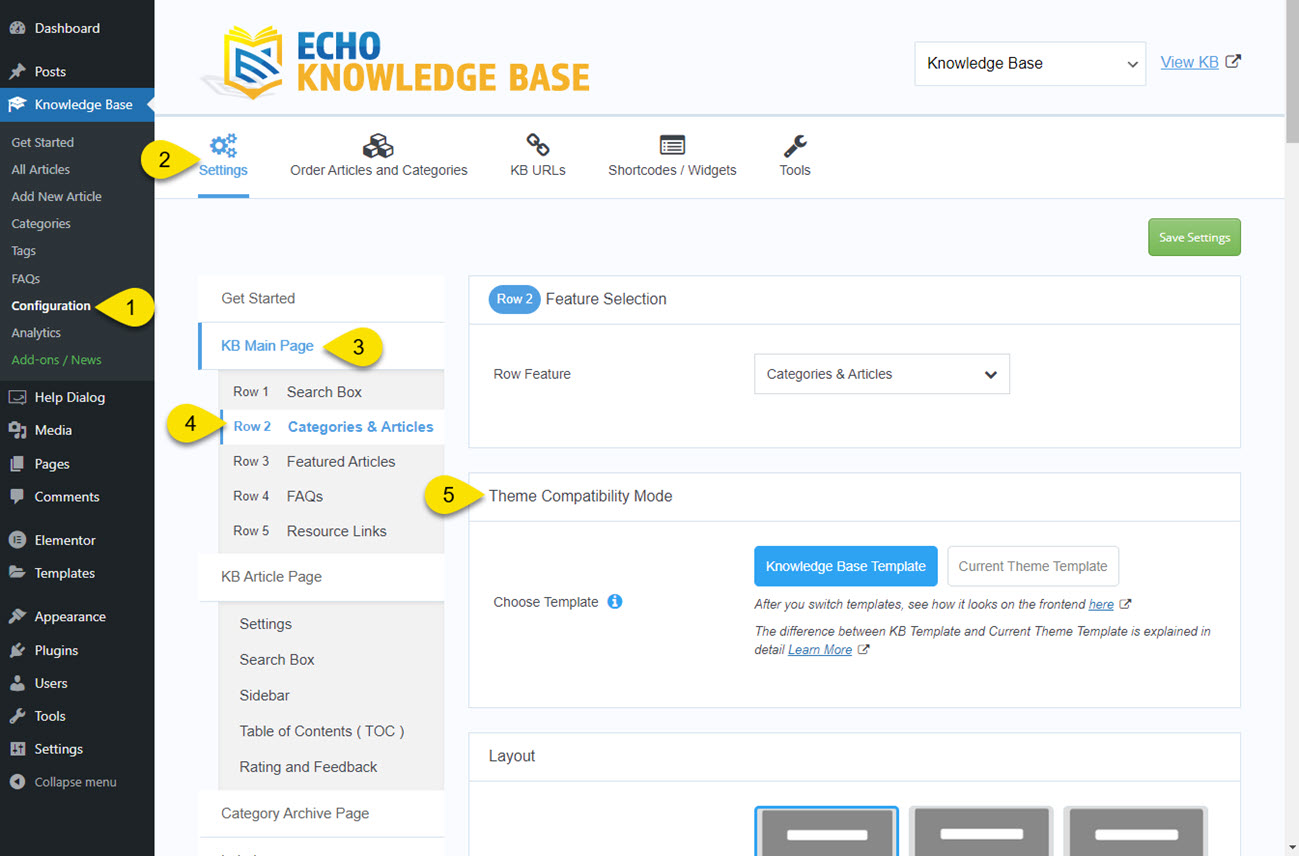Image resolution: width=1299 pixels, height=856 pixels.
Task: Select the first layout thumbnail
Action: pyautogui.click(x=826, y=831)
